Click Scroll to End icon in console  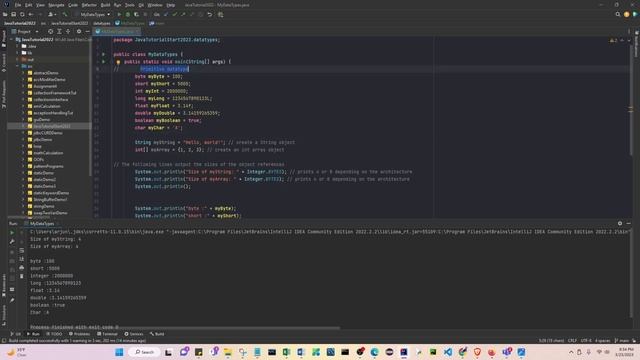(x=22, y=259)
